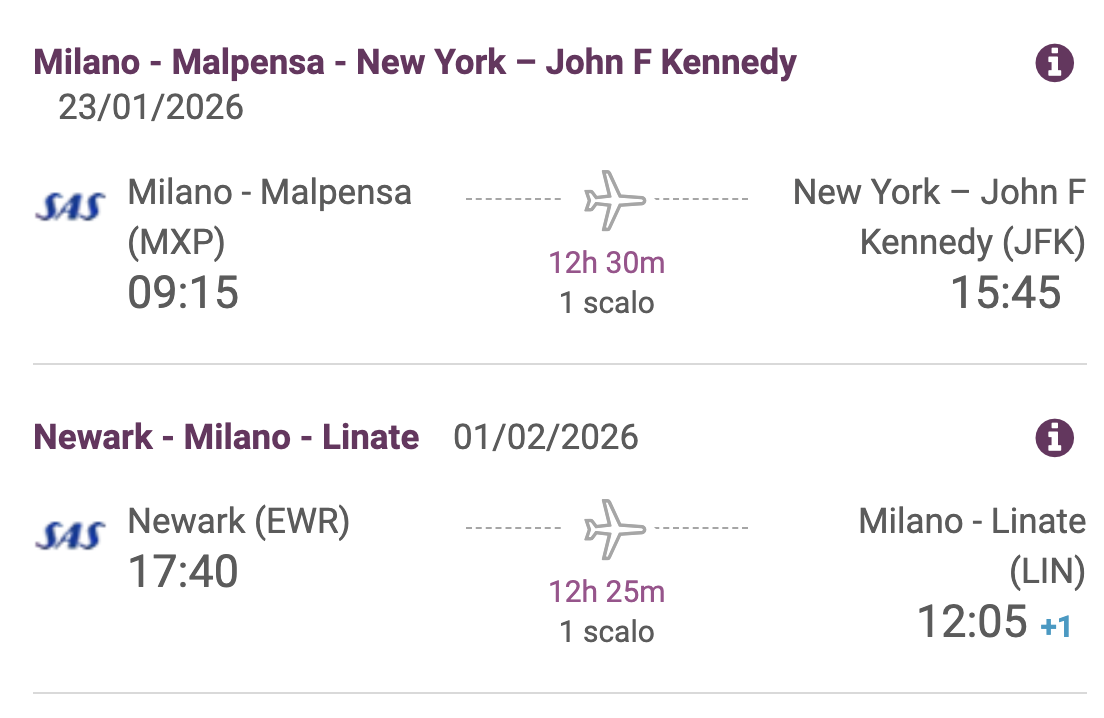Viewport: 1104px width, 718px height.
Task: Click the 12h 25m duration text
Action: click(x=606, y=592)
